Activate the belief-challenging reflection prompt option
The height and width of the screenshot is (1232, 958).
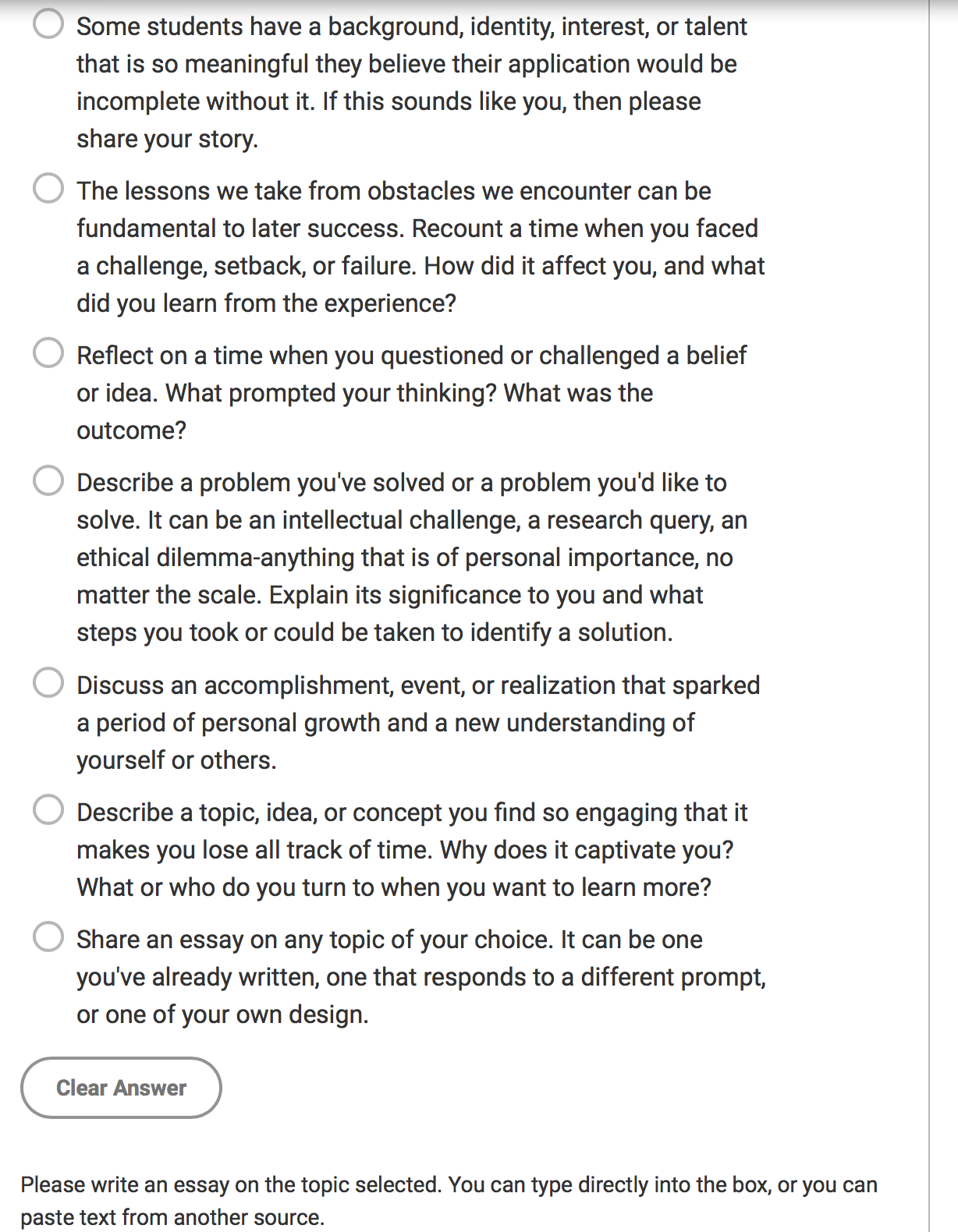point(48,352)
